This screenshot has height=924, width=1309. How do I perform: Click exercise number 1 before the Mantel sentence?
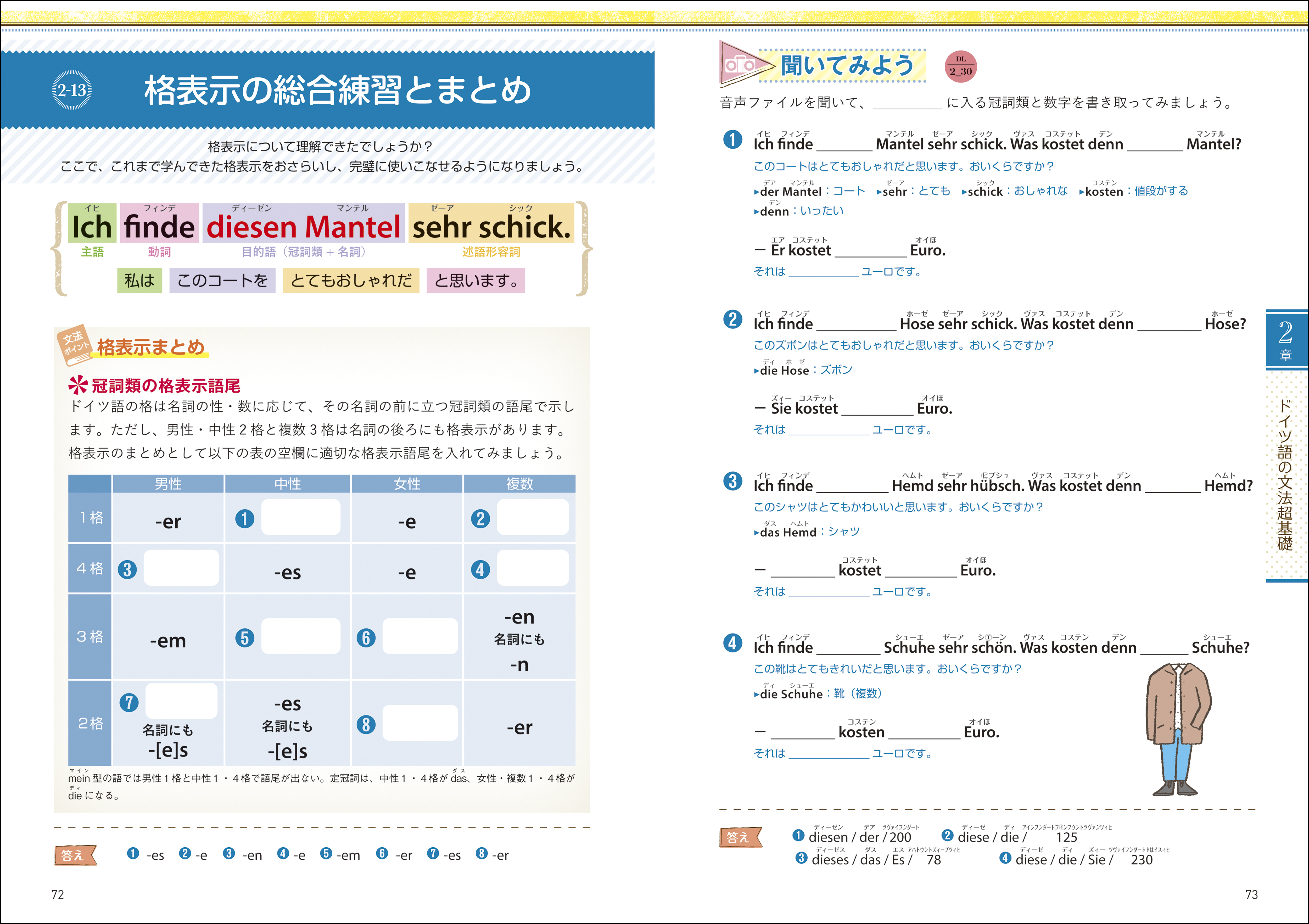[732, 140]
